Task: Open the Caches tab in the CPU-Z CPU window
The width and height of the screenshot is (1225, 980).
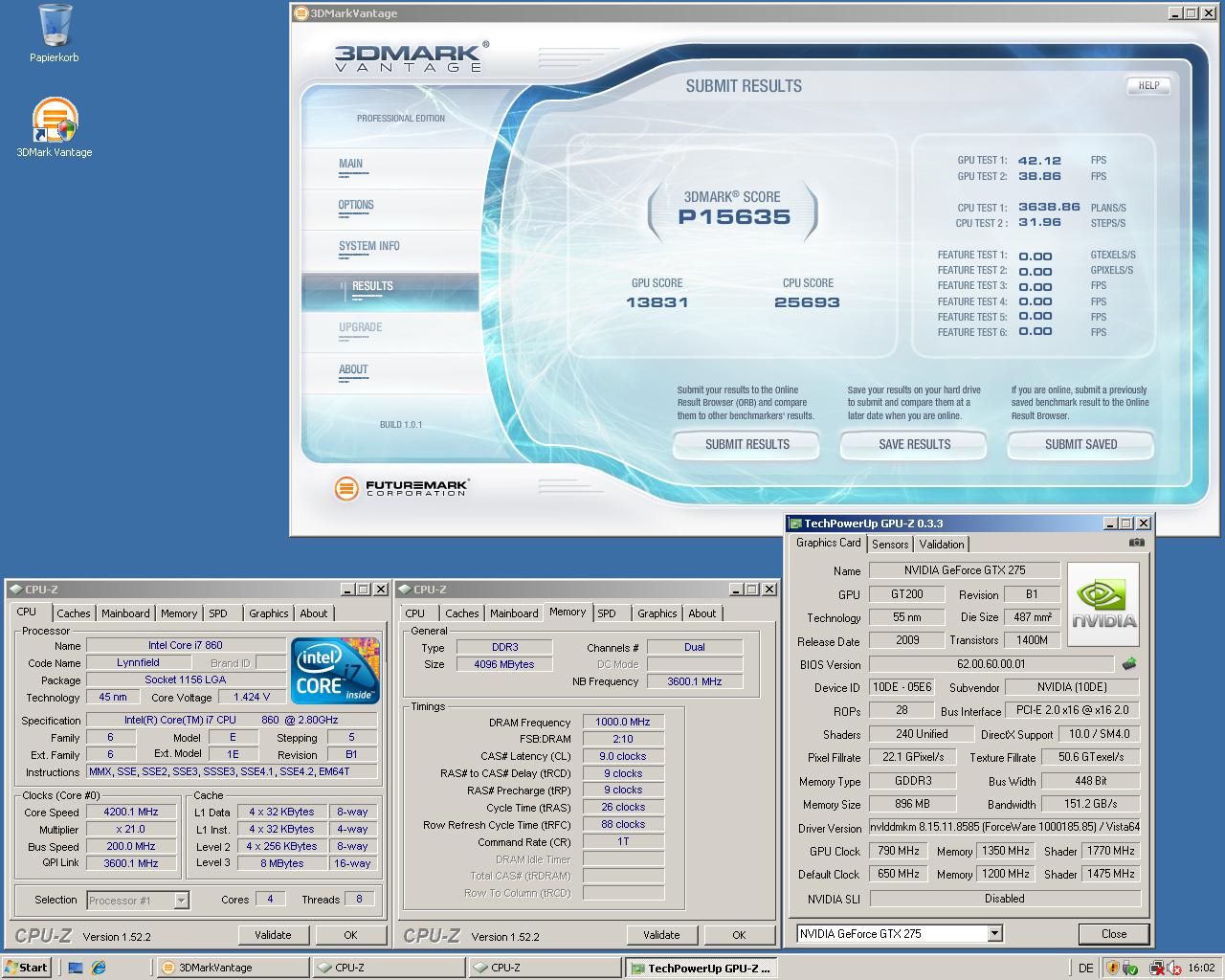Action: [x=74, y=613]
